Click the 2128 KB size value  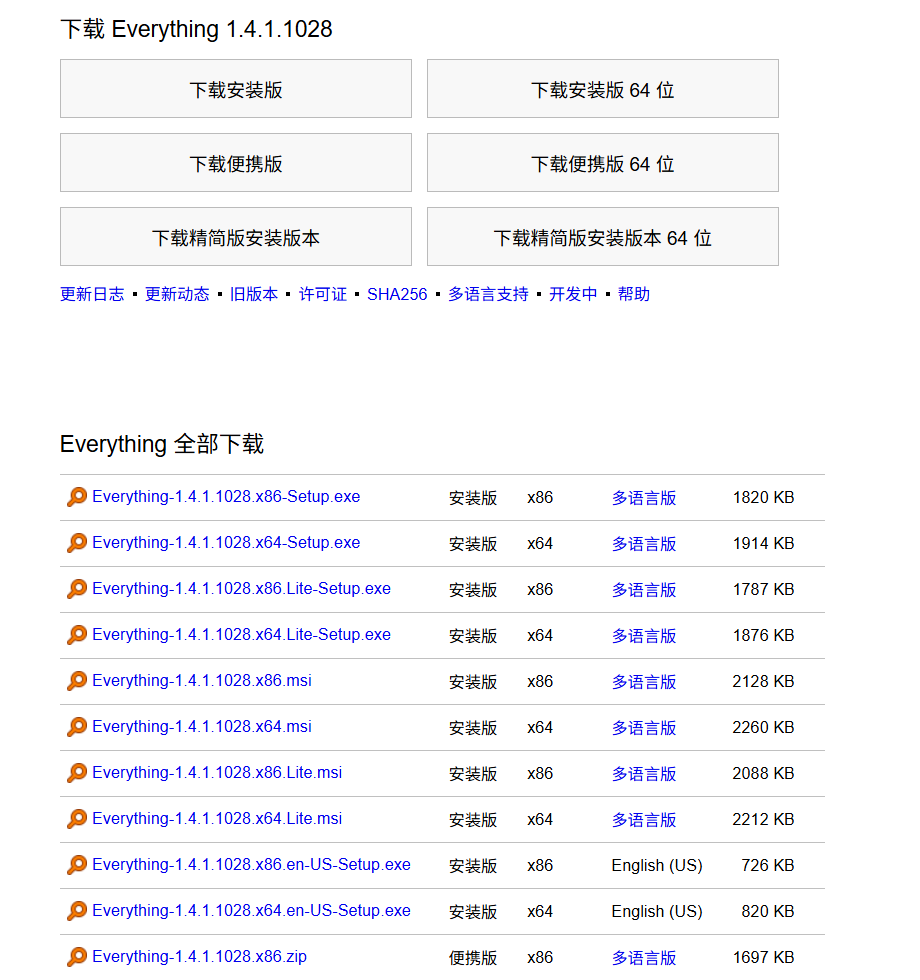[763, 681]
